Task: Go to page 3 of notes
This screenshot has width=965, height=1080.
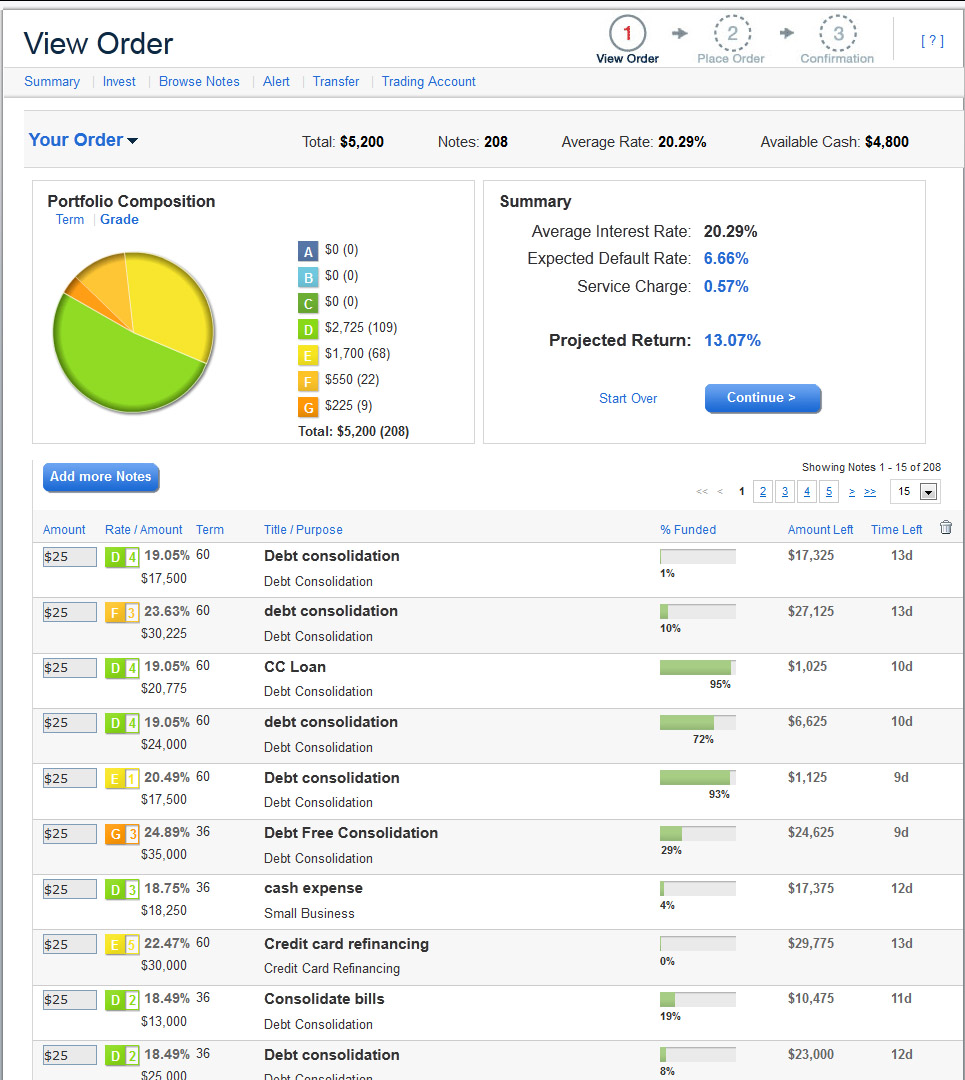Action: tap(785, 492)
